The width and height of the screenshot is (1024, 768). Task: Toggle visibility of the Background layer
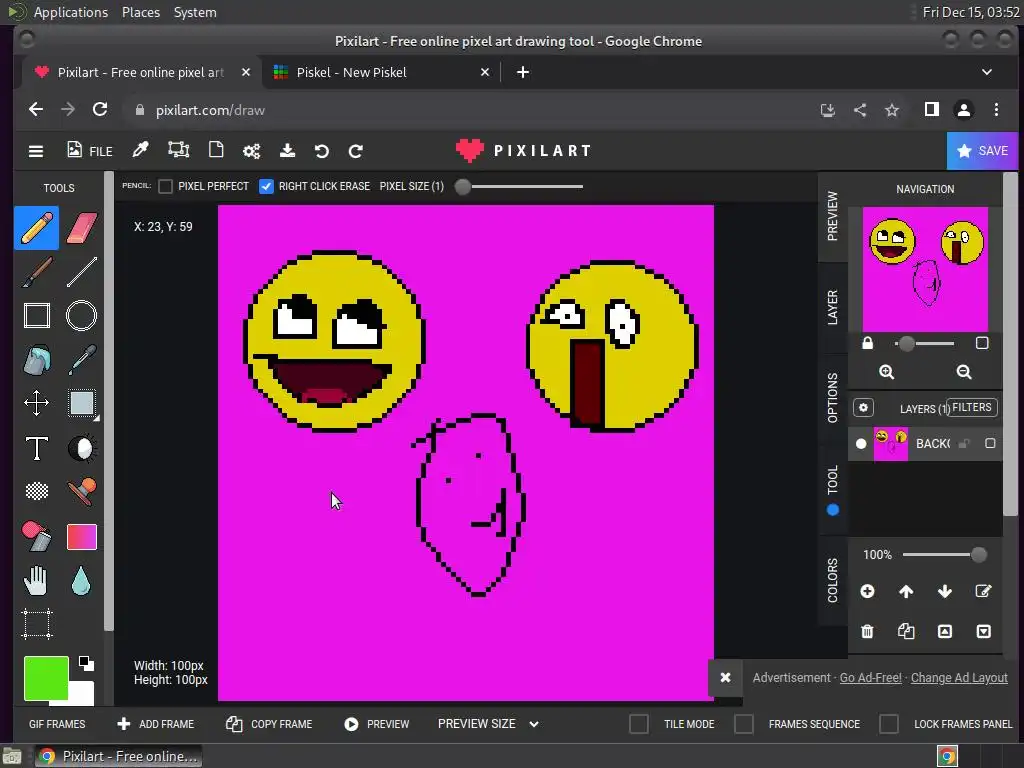click(861, 444)
